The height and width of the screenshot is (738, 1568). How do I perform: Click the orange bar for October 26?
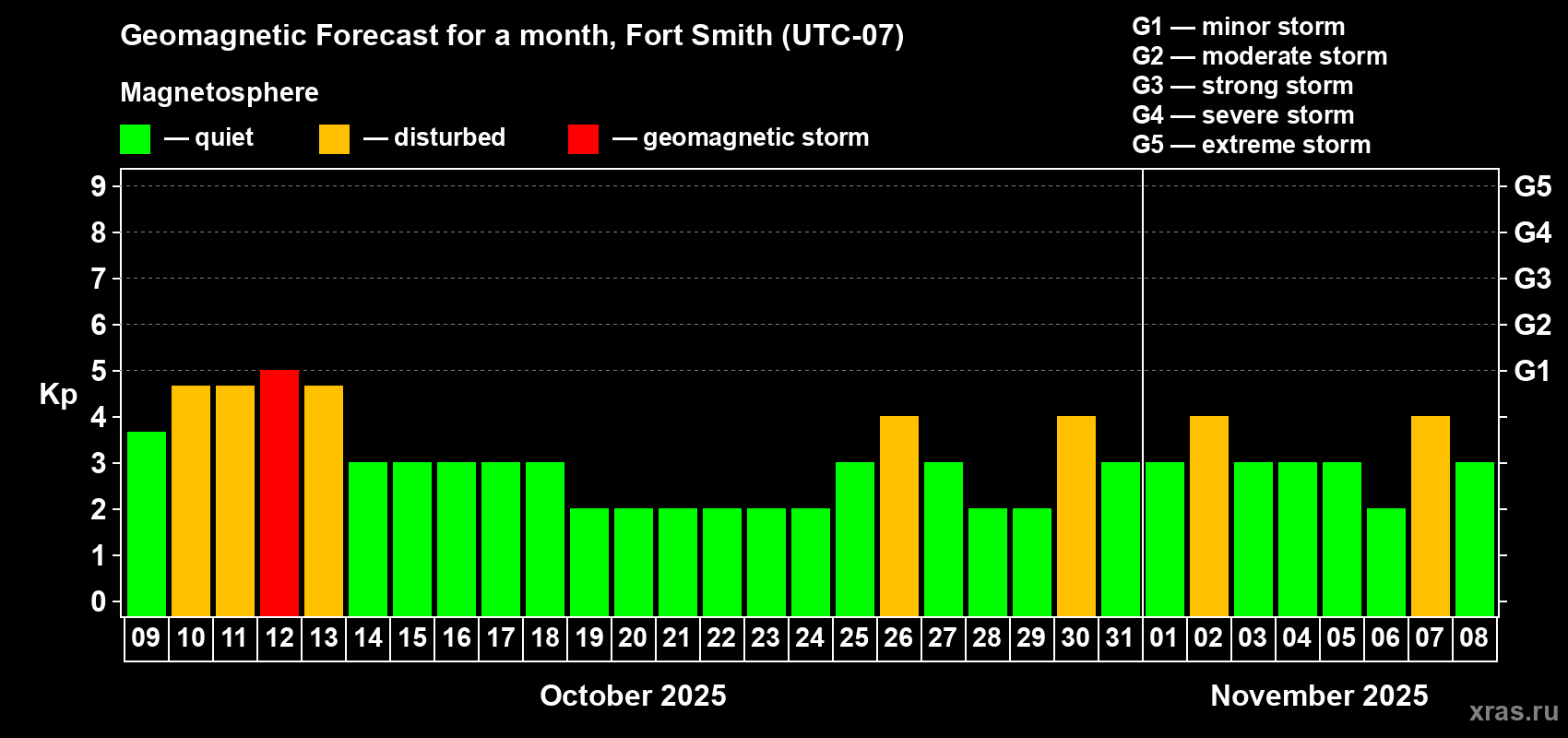[x=899, y=516]
